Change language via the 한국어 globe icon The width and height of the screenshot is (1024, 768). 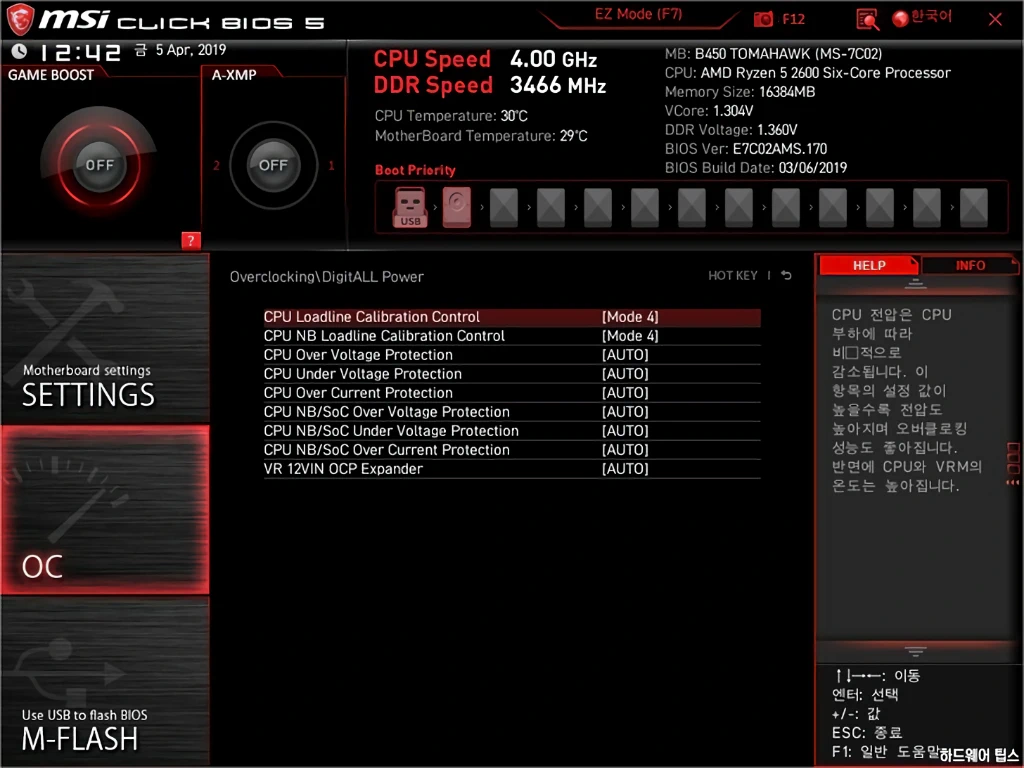pyautogui.click(x=922, y=18)
